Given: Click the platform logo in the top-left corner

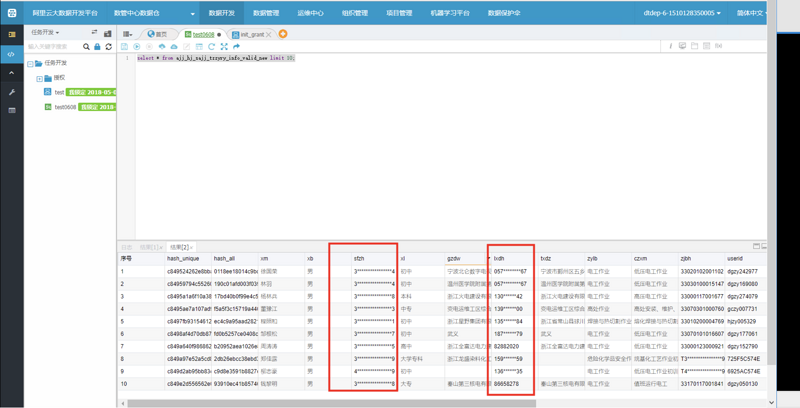Looking at the screenshot, I should point(12,13).
